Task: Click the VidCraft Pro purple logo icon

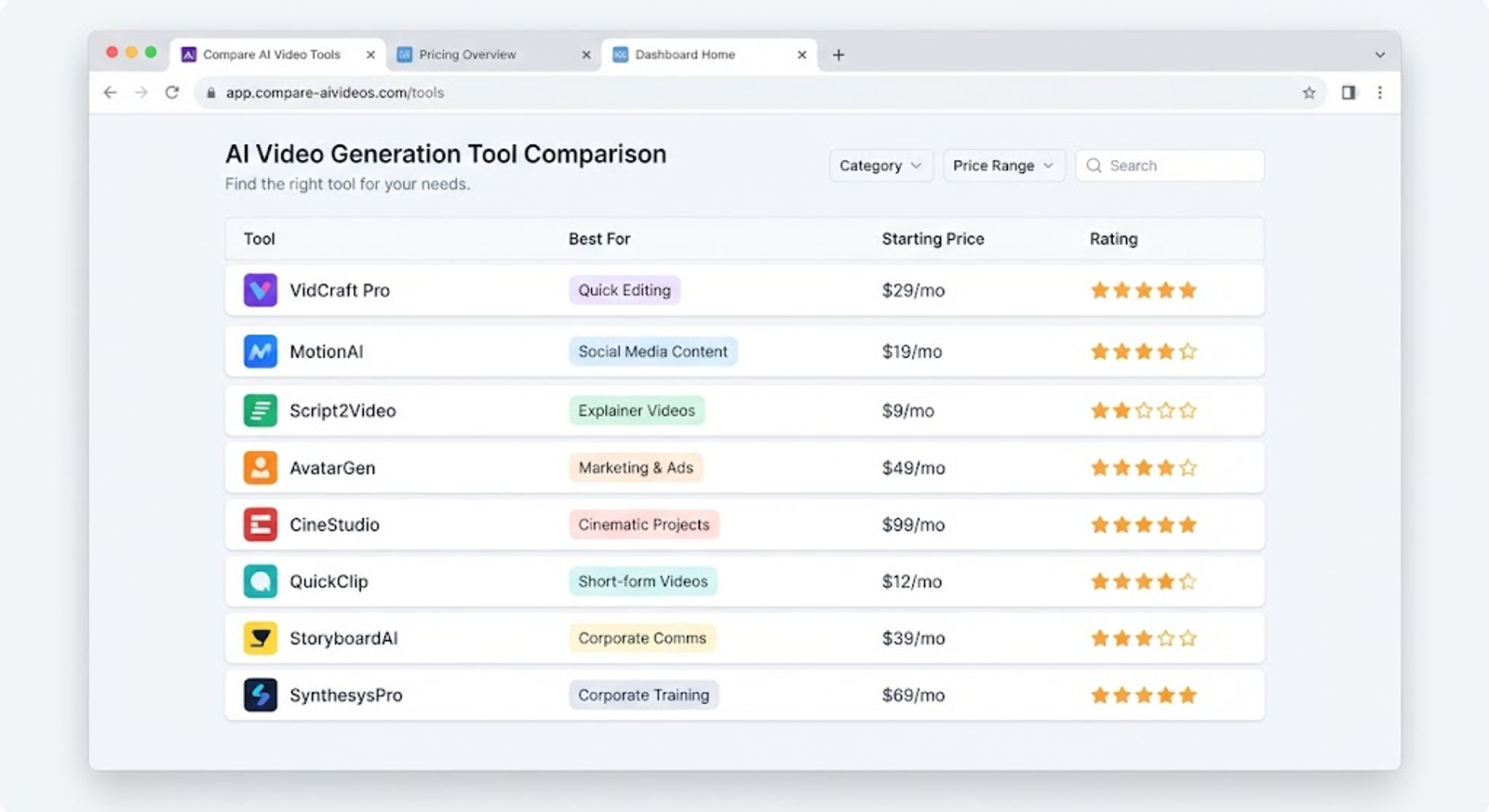Action: pos(261,290)
